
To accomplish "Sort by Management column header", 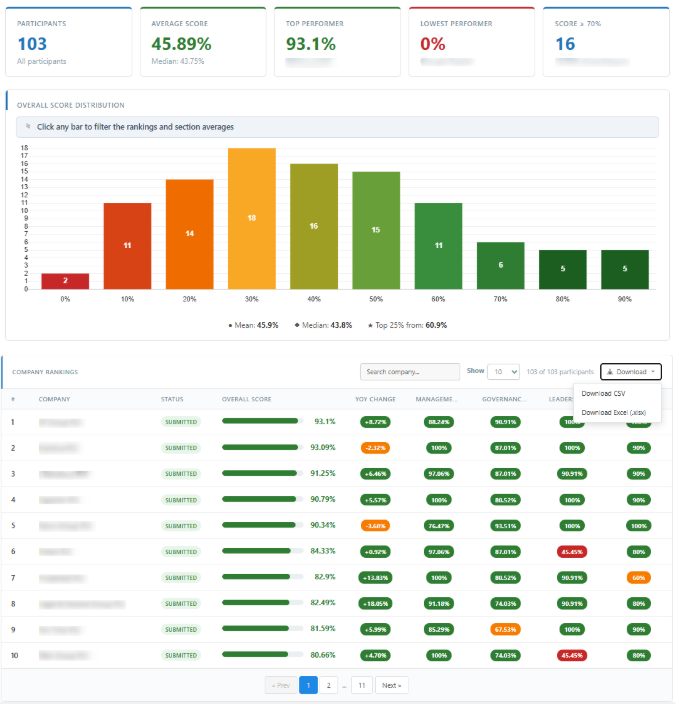I will pos(436,399).
